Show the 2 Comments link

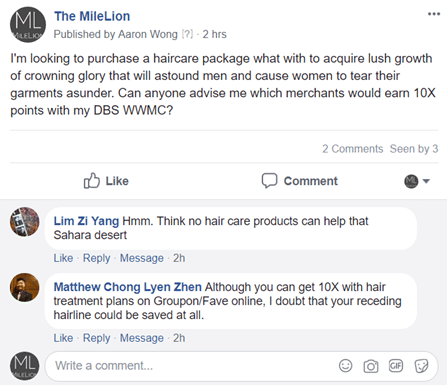point(352,149)
